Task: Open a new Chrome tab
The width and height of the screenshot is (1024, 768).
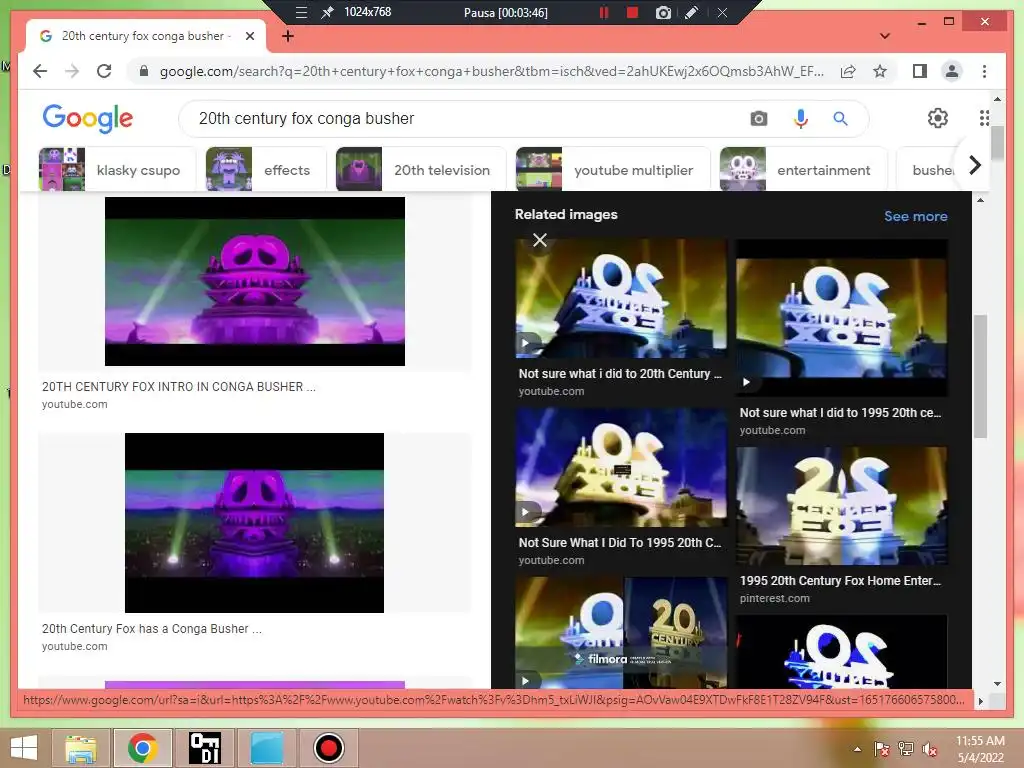Action: (x=288, y=36)
